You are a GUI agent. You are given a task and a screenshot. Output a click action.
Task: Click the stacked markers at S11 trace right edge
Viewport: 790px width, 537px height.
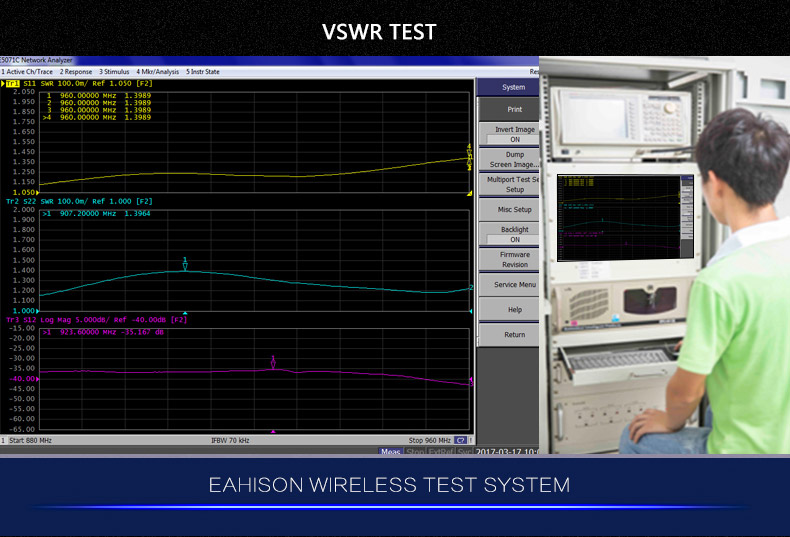(469, 156)
